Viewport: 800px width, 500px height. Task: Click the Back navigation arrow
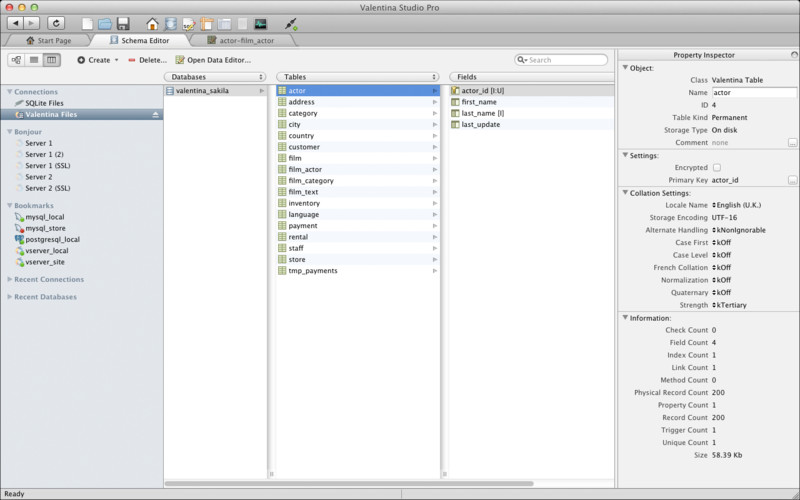(15, 23)
